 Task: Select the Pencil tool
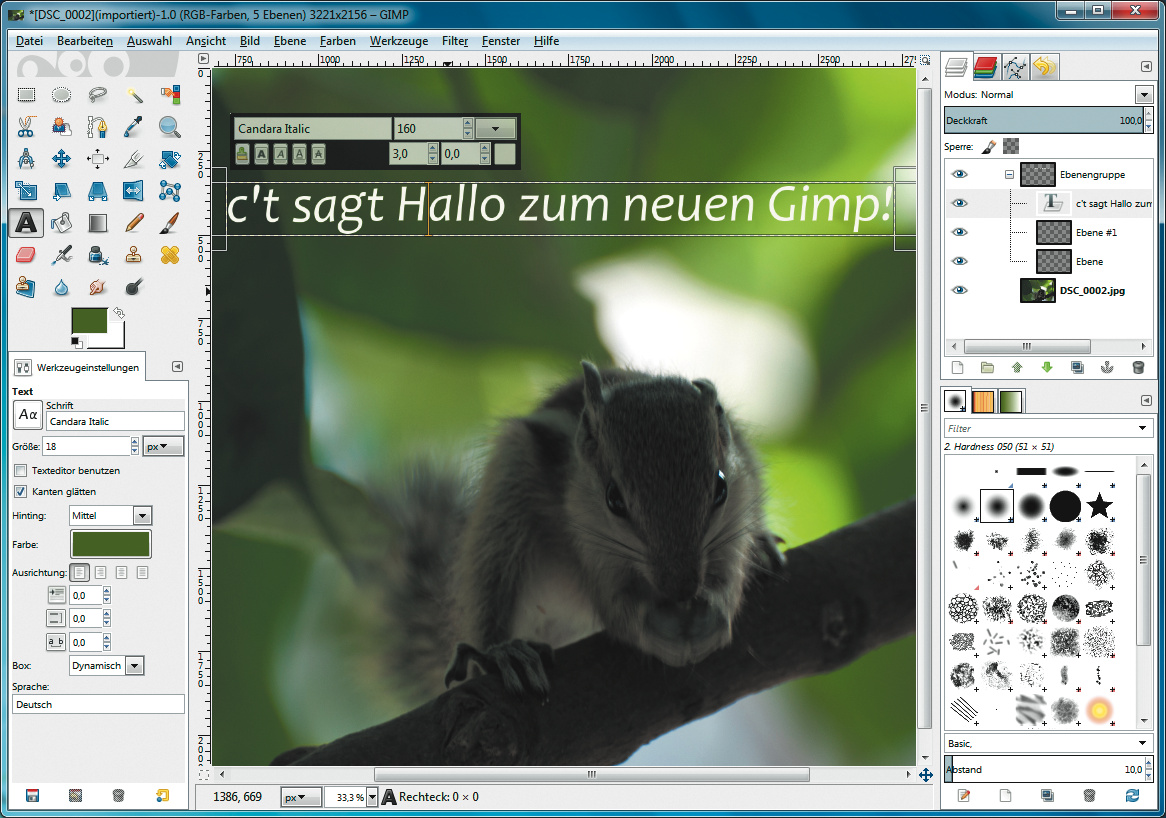(134, 222)
